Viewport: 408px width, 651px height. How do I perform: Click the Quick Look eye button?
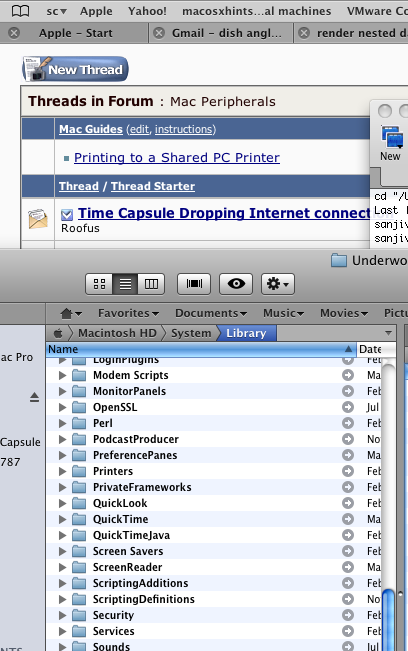[236, 284]
